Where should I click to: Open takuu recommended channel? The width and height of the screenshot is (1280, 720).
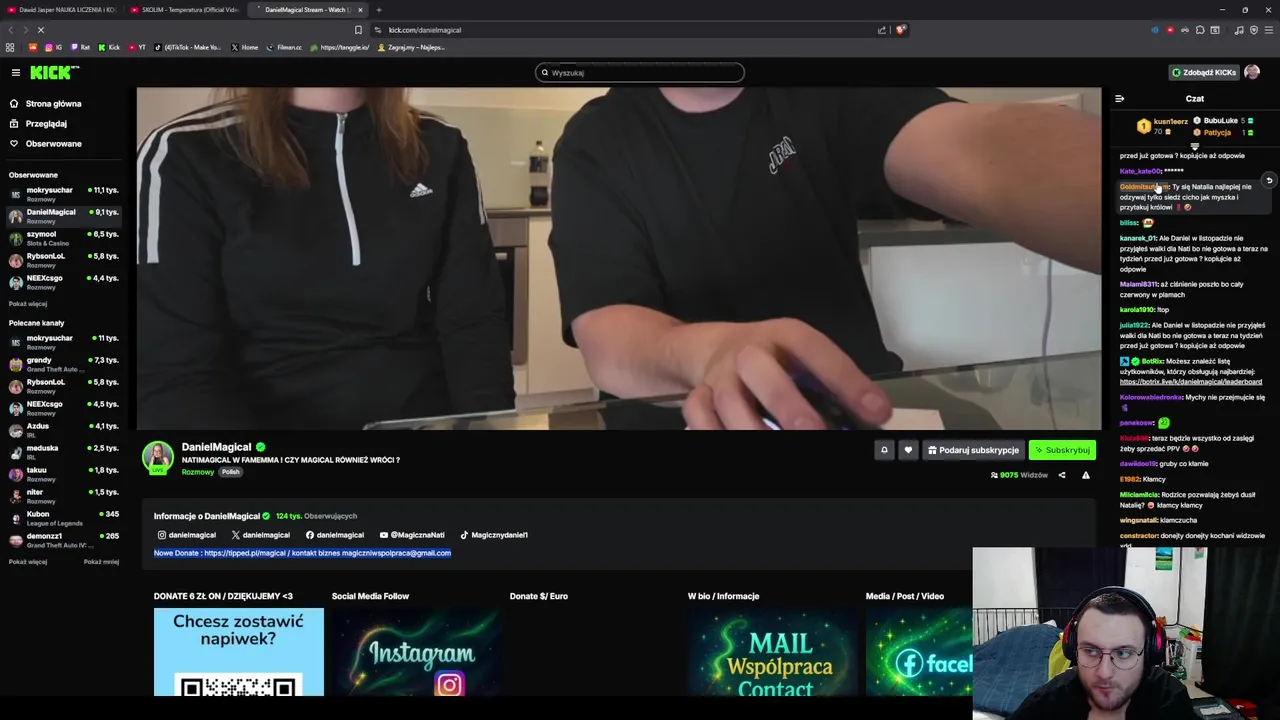[64, 474]
